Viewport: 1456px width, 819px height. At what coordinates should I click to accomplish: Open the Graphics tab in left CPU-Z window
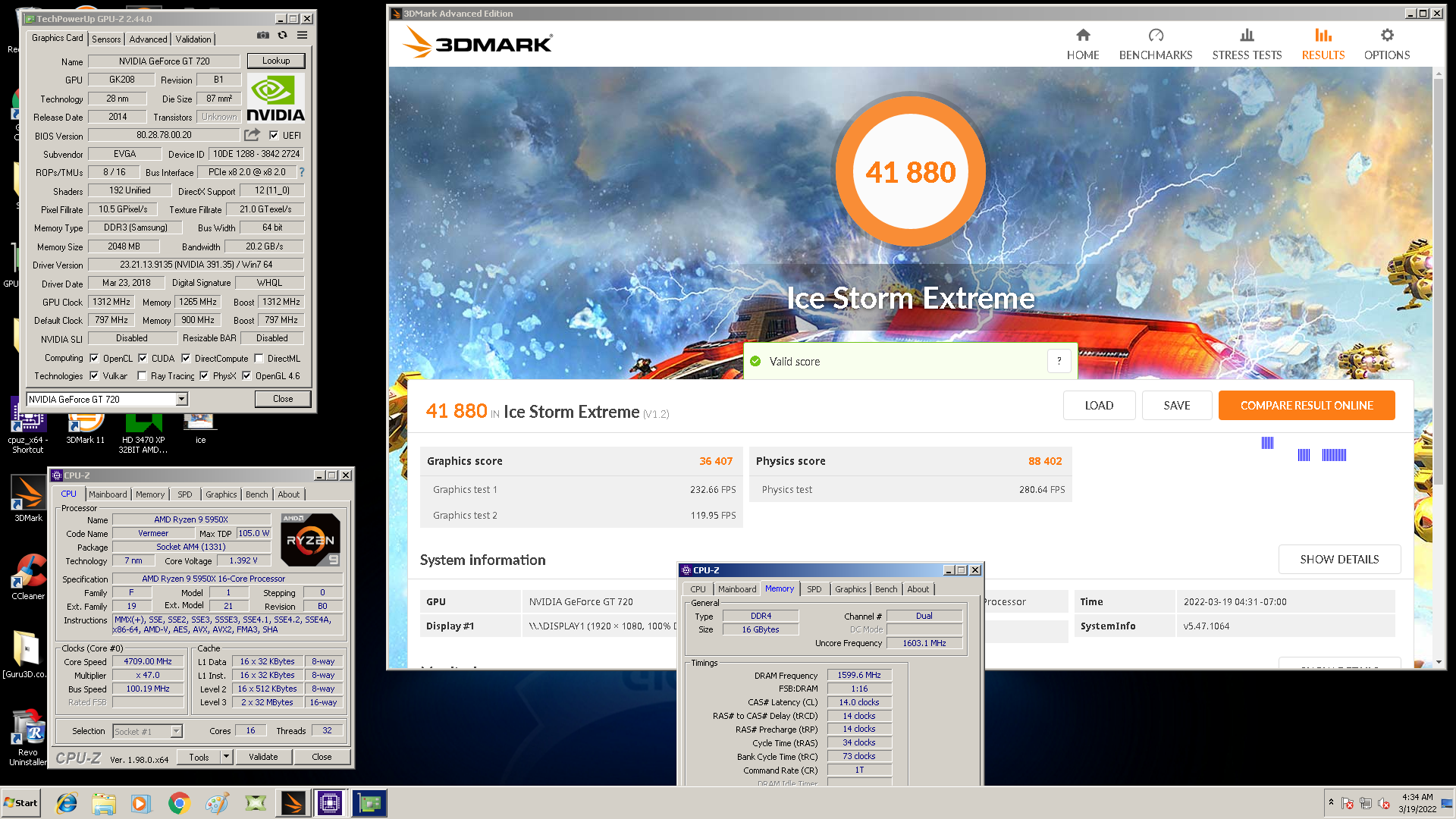[221, 494]
